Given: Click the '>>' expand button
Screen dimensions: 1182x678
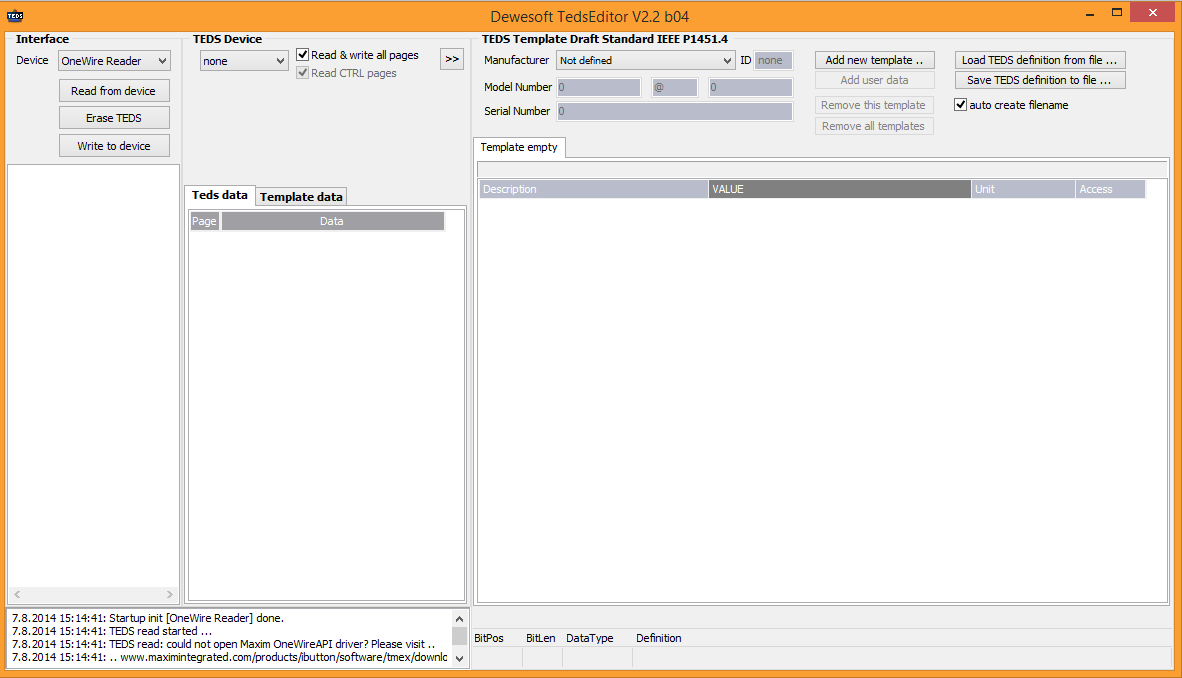Looking at the screenshot, I should [x=452, y=59].
